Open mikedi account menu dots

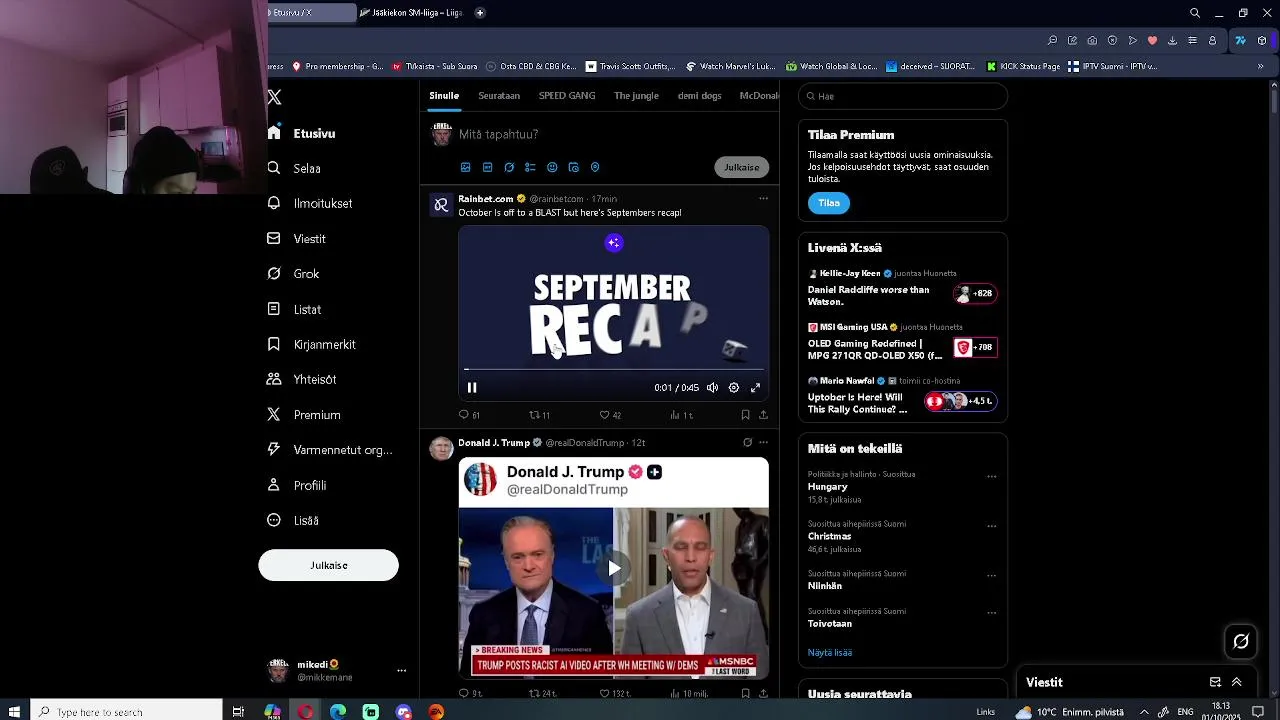[401, 671]
